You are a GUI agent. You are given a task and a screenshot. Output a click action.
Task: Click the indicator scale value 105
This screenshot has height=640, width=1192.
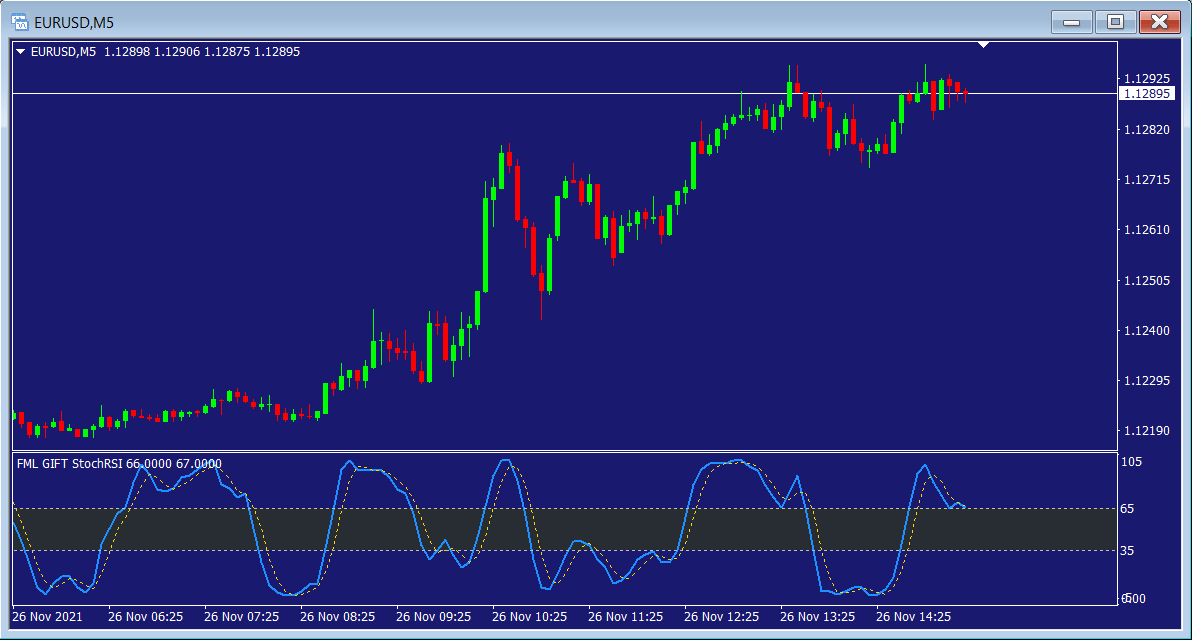[x=1133, y=462]
